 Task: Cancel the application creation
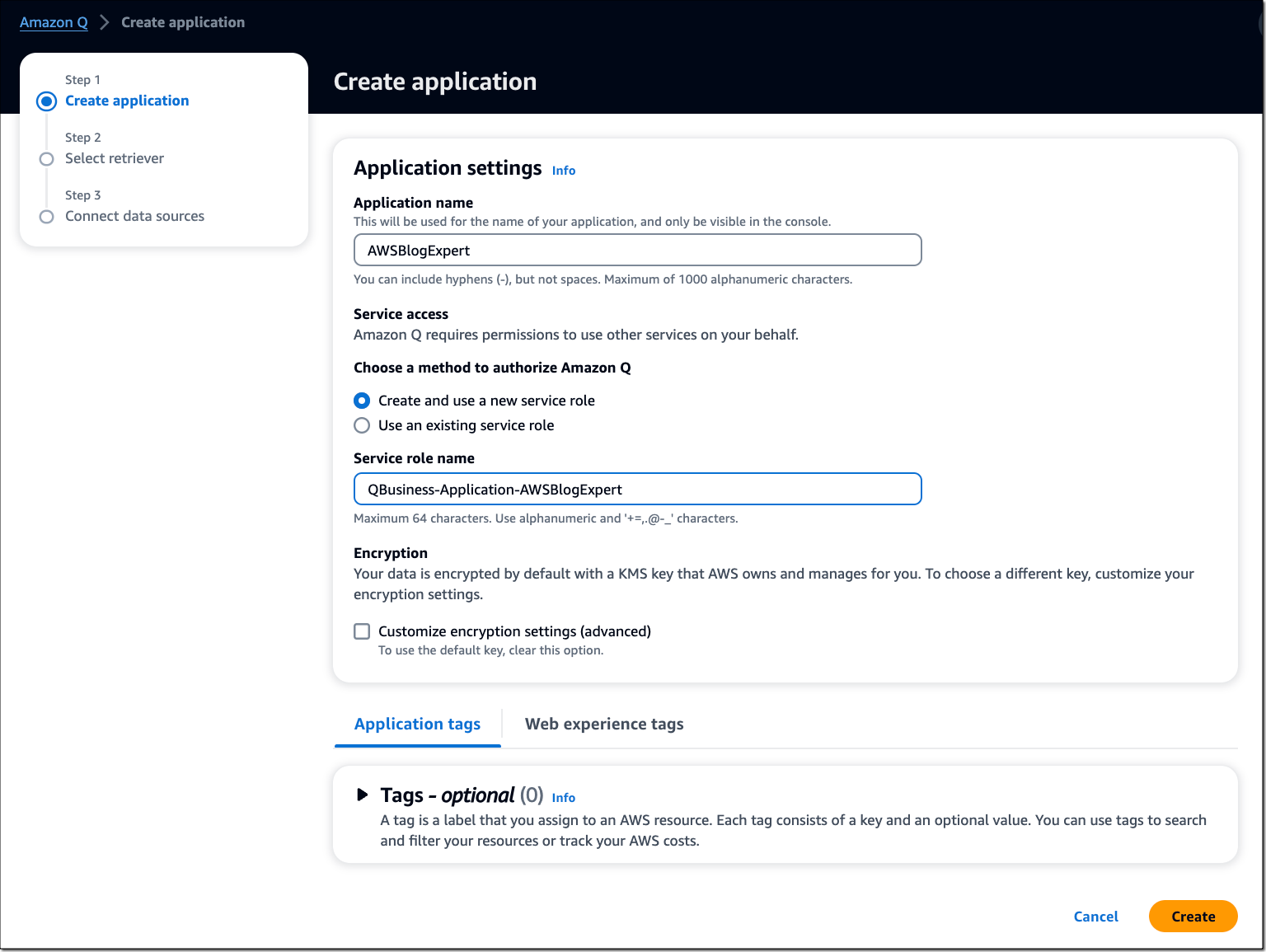pos(1095,916)
